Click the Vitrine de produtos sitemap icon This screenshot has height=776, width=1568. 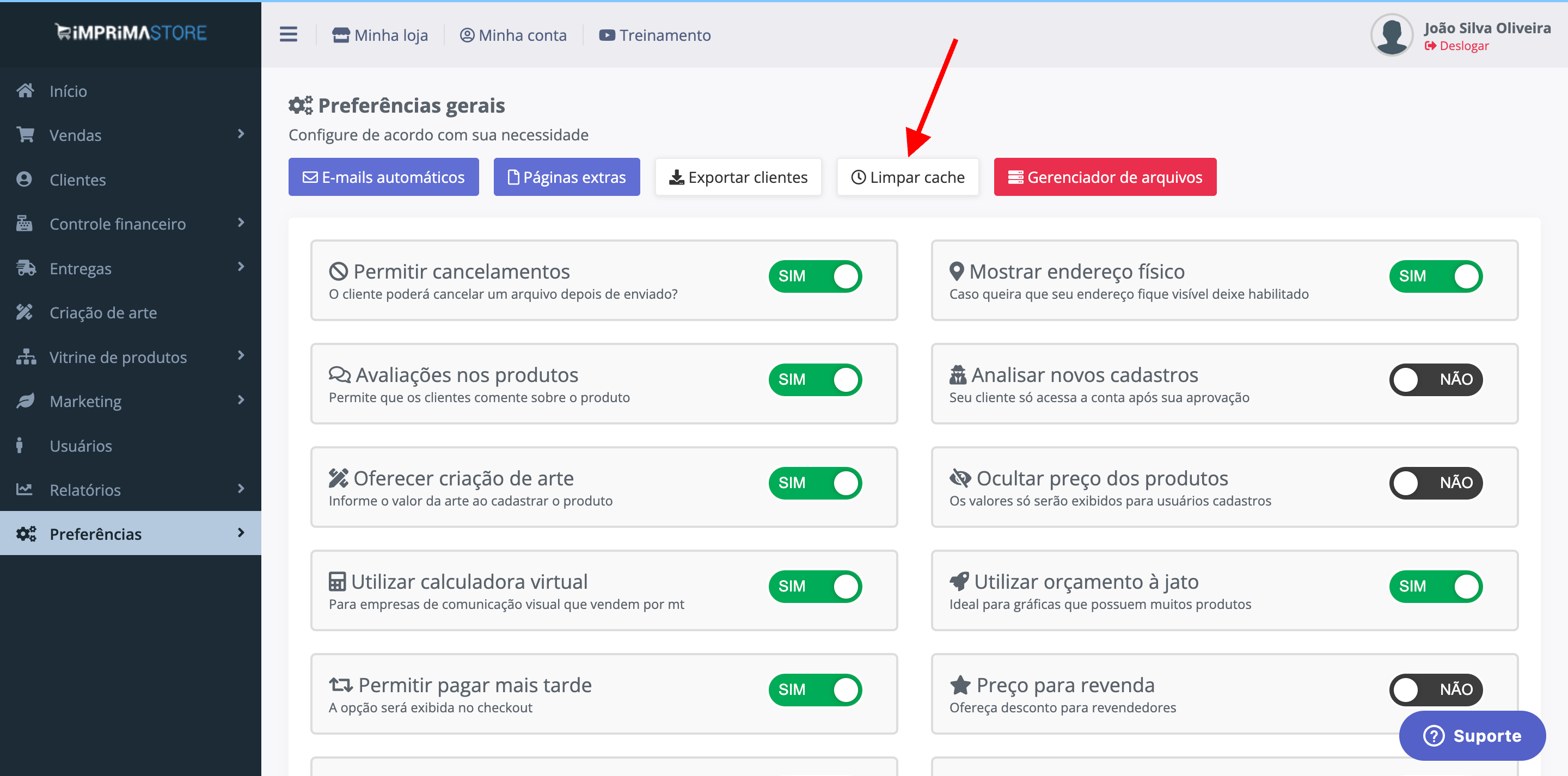(26, 356)
